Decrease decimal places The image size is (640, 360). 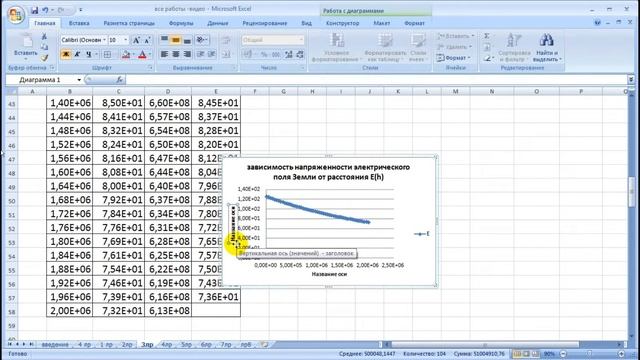(300, 54)
